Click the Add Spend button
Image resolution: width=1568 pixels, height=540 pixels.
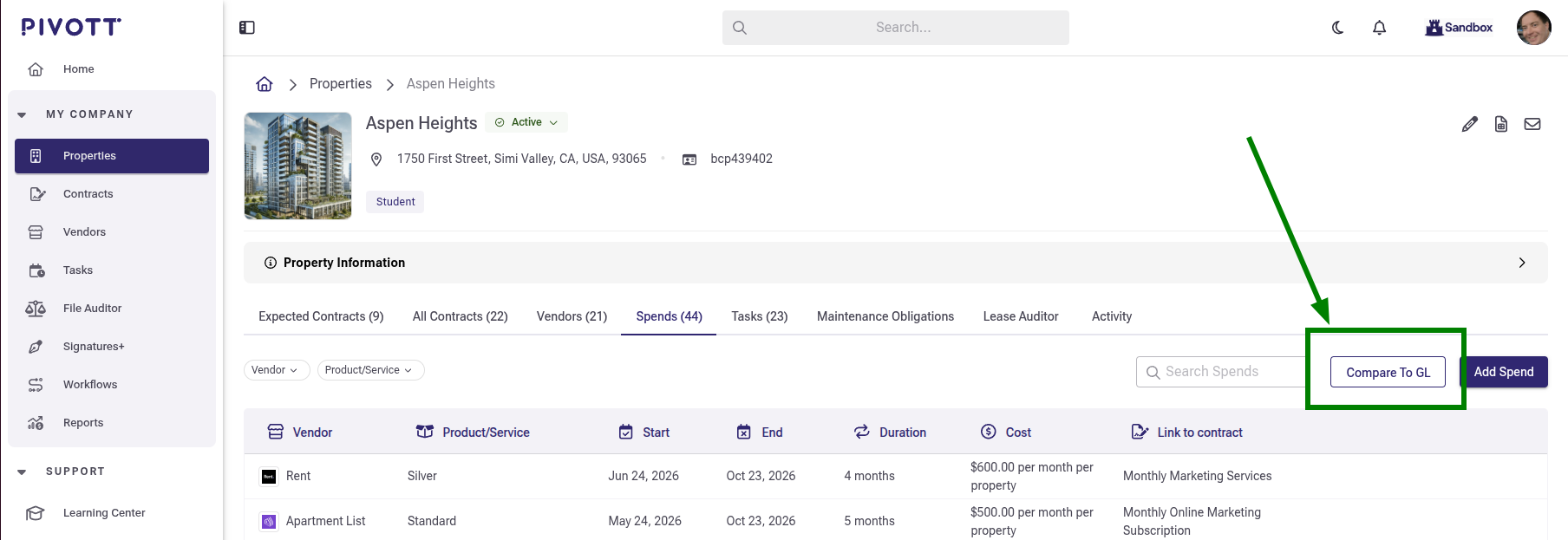tap(1504, 372)
